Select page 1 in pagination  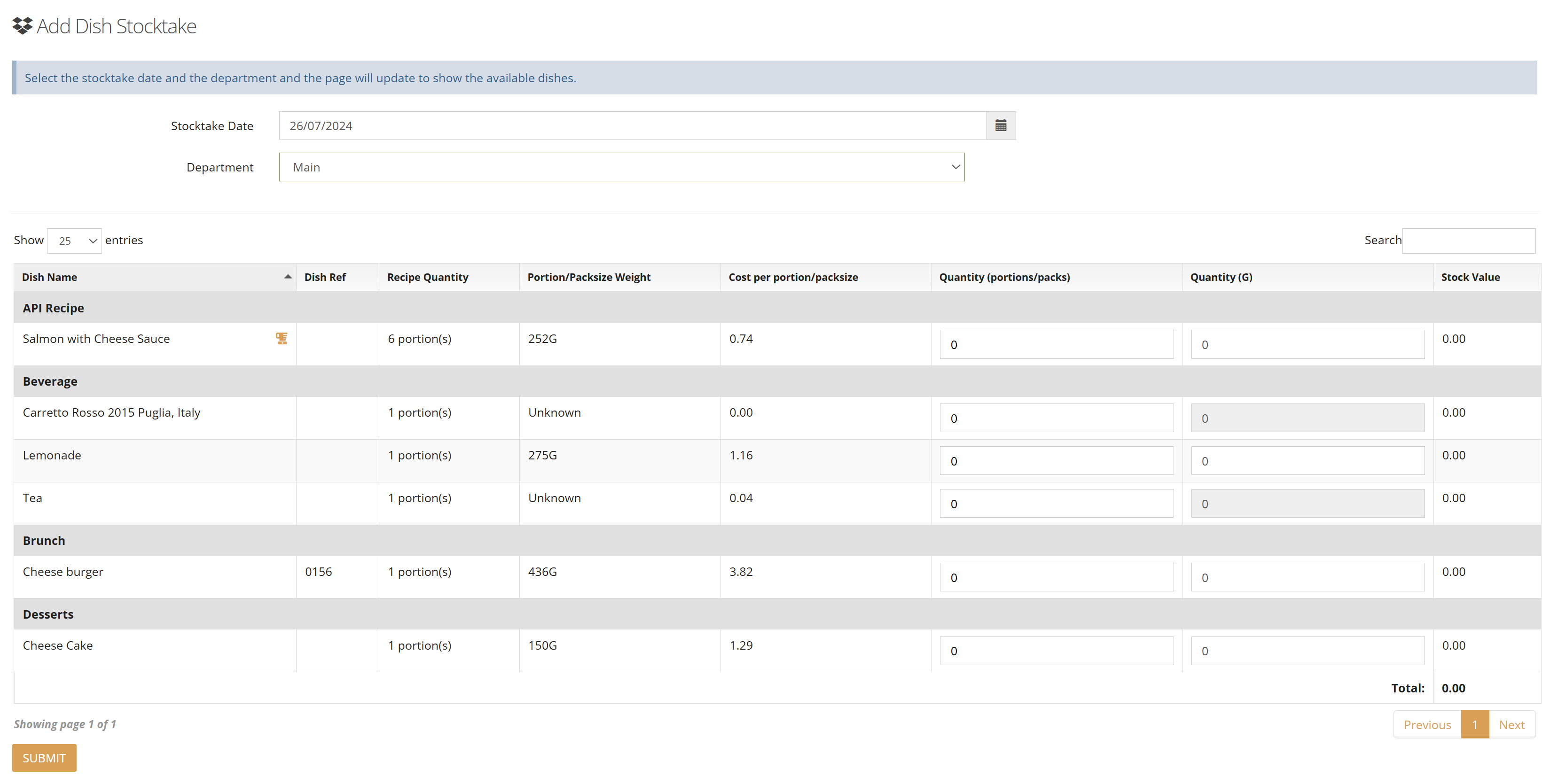[1475, 724]
